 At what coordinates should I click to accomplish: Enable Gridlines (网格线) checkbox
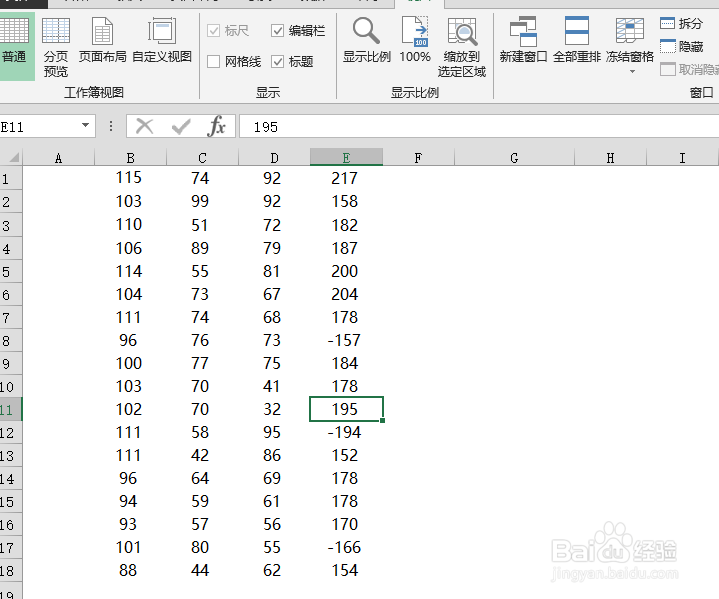(x=213, y=61)
